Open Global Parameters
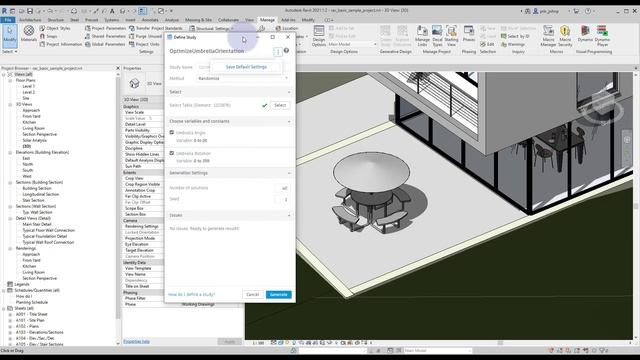Viewport: 640px width, 360px height. click(x=105, y=44)
